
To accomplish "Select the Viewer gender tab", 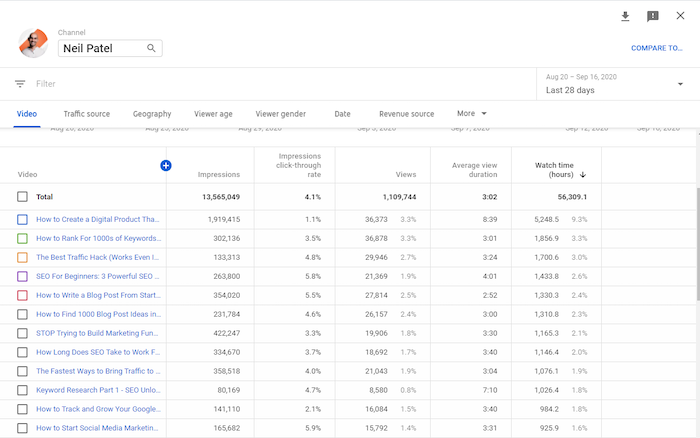I will [280, 114].
